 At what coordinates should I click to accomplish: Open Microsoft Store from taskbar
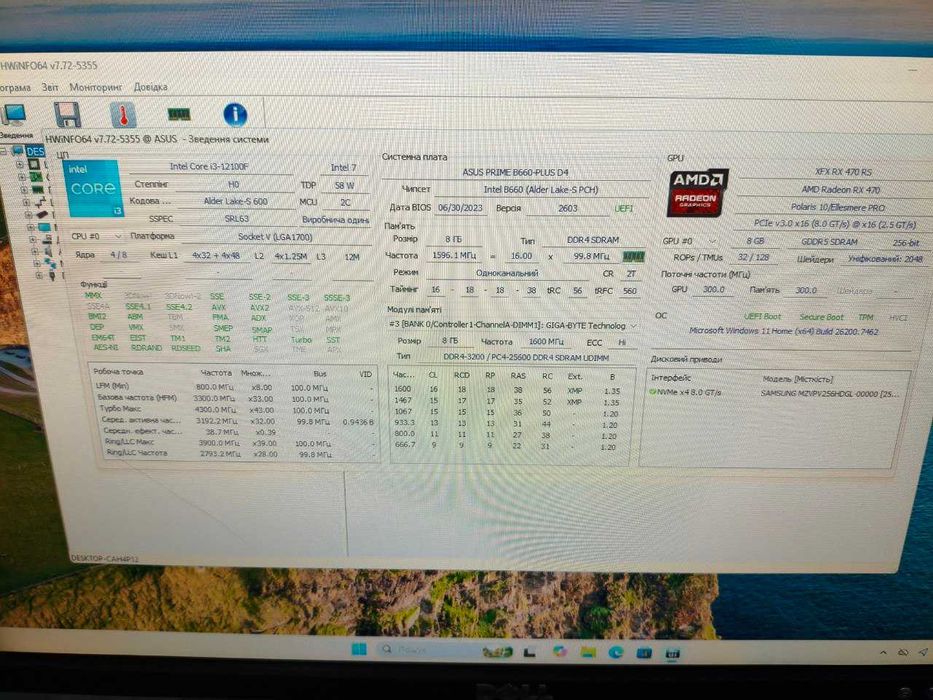pyautogui.click(x=643, y=653)
